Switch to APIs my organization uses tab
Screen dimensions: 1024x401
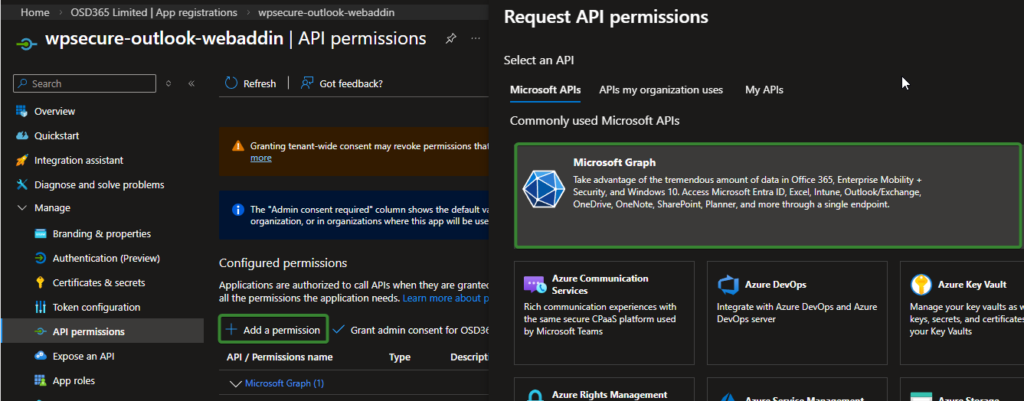pyautogui.click(x=660, y=90)
